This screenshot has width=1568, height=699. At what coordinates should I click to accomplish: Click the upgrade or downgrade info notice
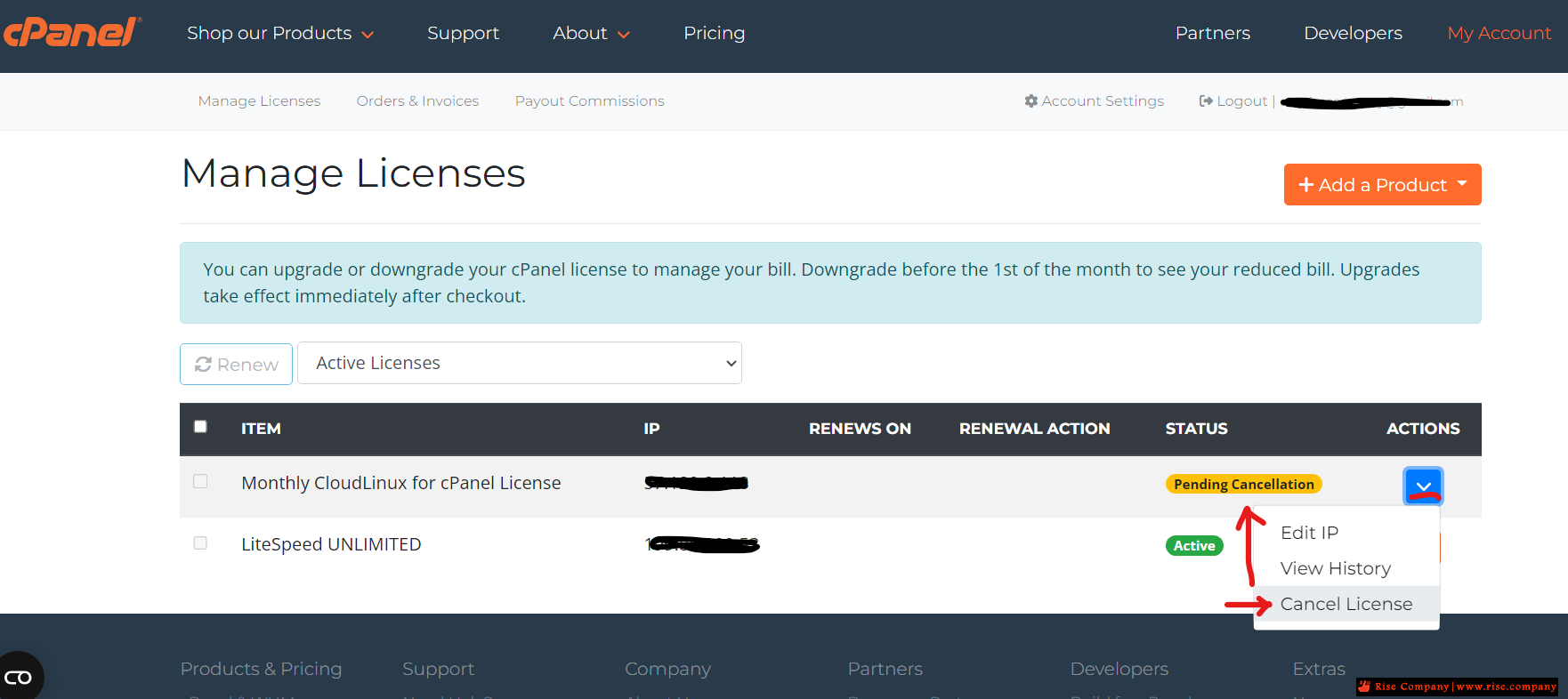click(x=830, y=283)
